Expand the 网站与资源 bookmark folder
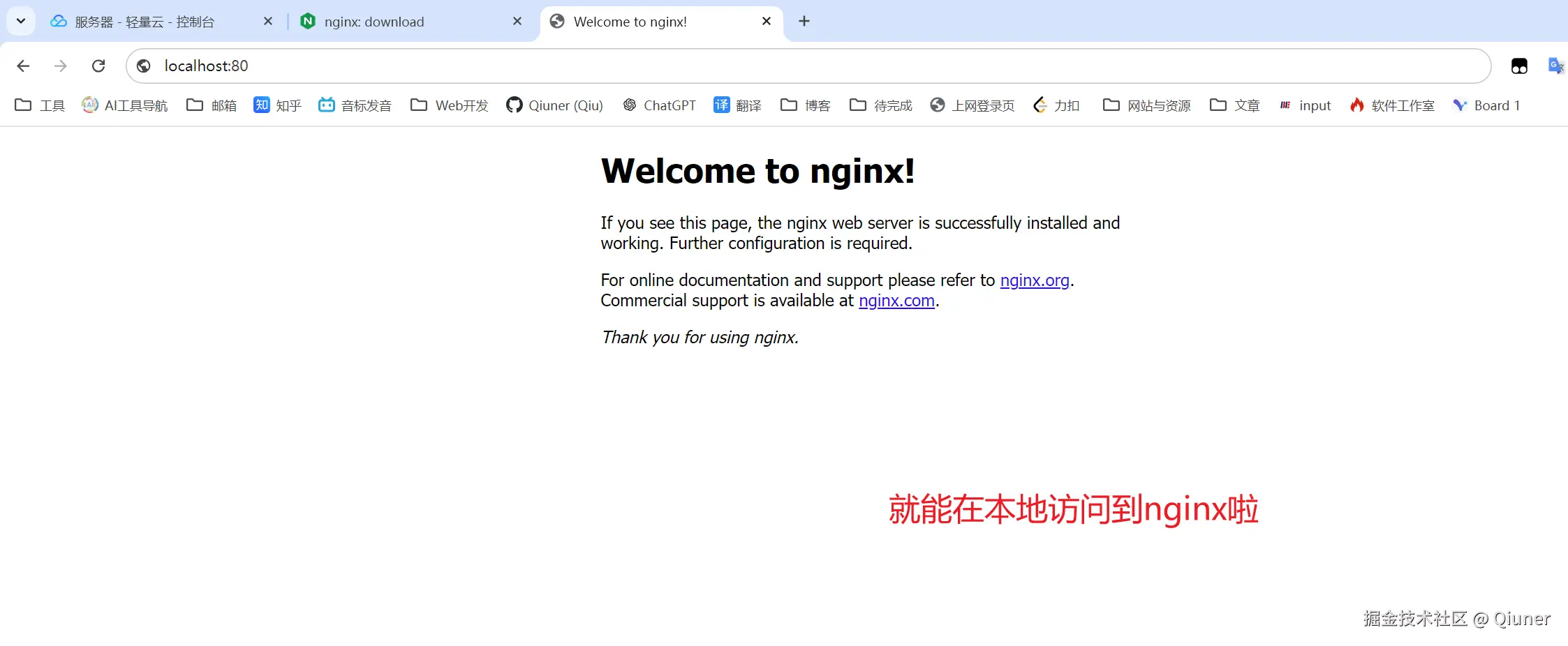This screenshot has height=646, width=1568. click(x=1147, y=105)
